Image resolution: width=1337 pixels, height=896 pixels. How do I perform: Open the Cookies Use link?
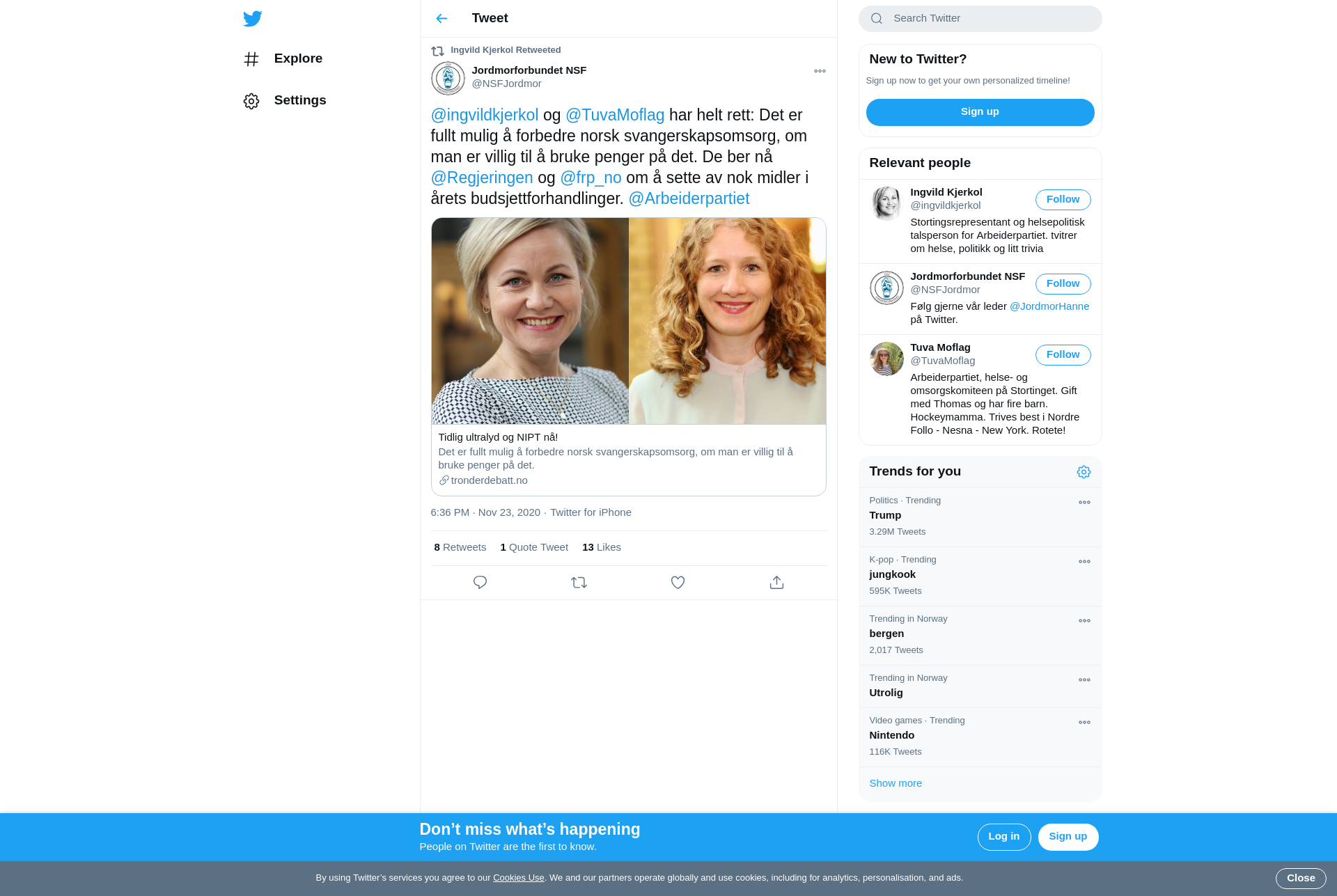(x=518, y=878)
